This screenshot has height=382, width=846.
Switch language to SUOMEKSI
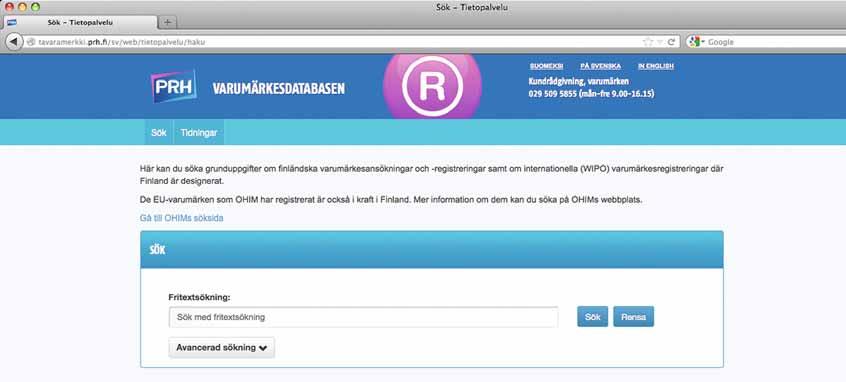point(546,66)
